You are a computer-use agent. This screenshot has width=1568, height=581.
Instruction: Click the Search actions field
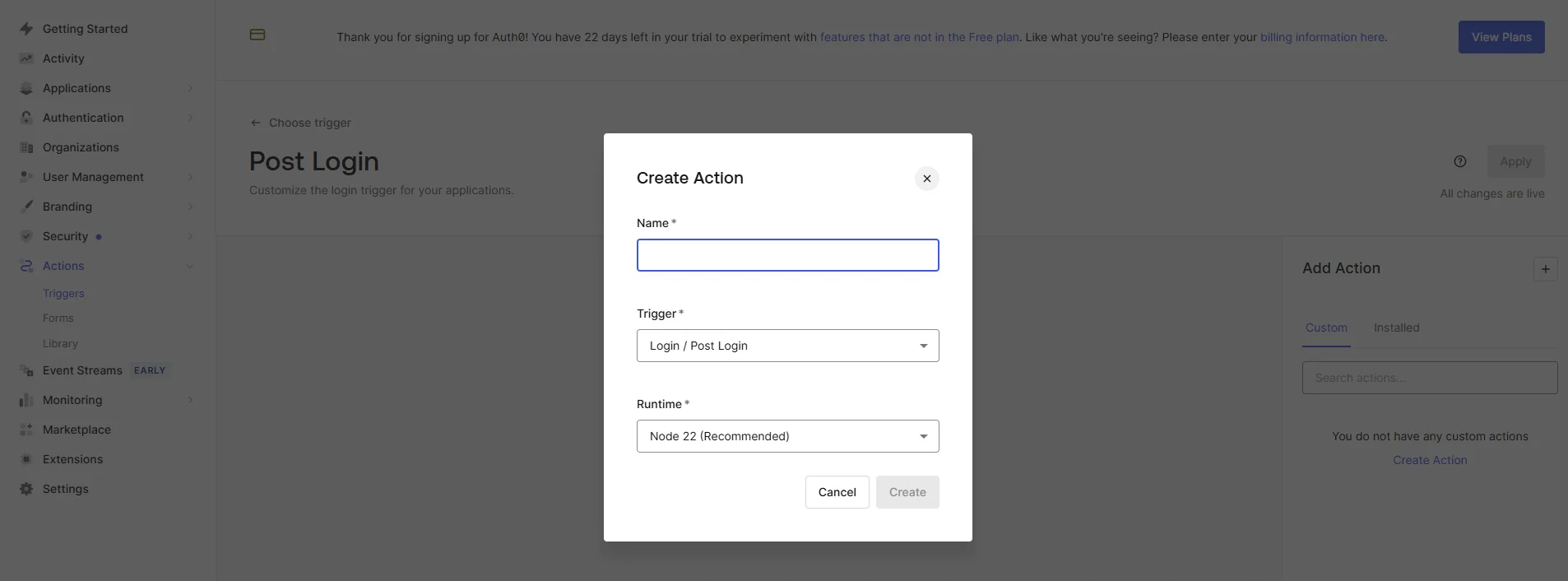point(1430,378)
